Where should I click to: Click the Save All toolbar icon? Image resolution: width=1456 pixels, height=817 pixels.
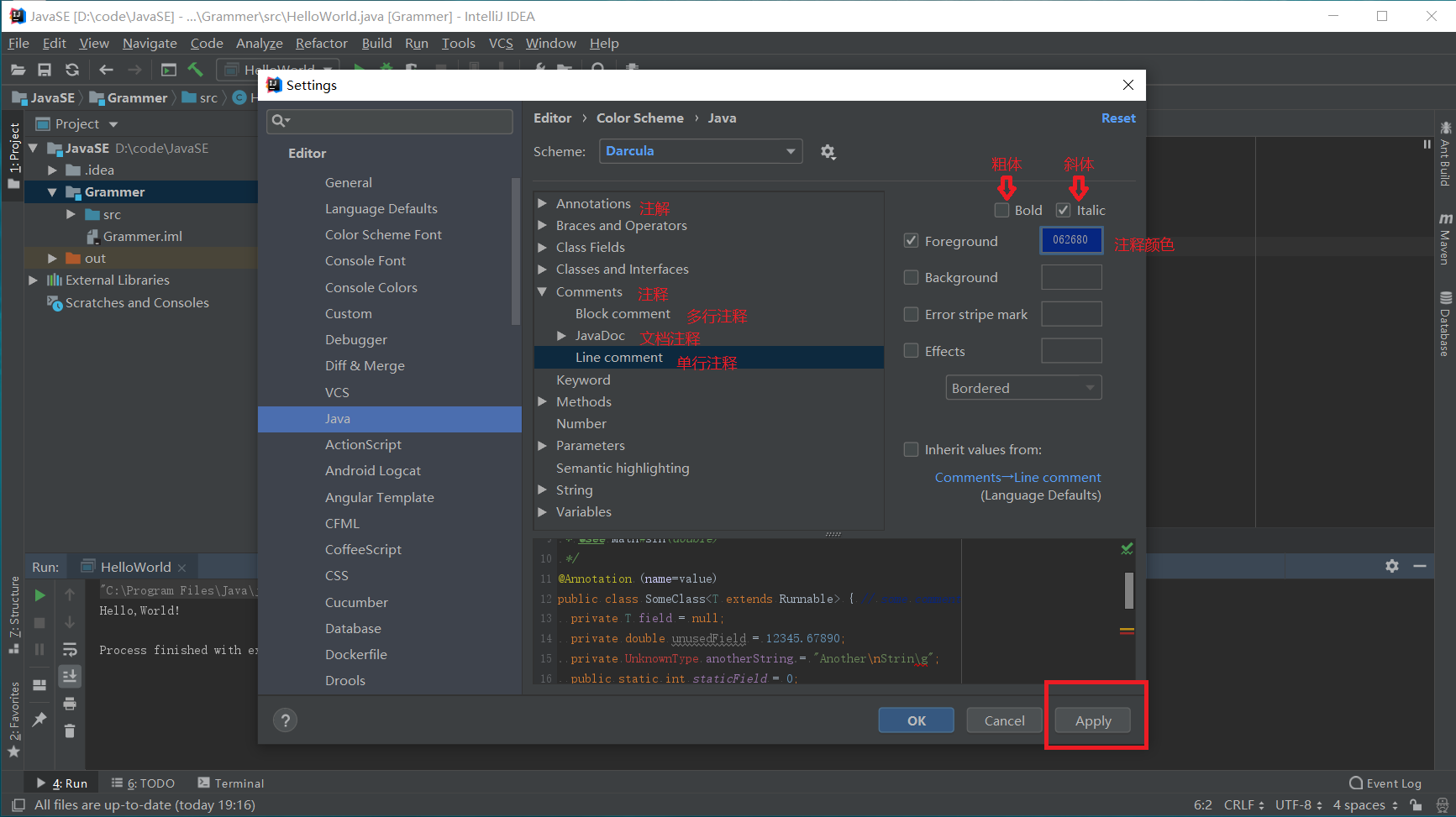coord(45,70)
